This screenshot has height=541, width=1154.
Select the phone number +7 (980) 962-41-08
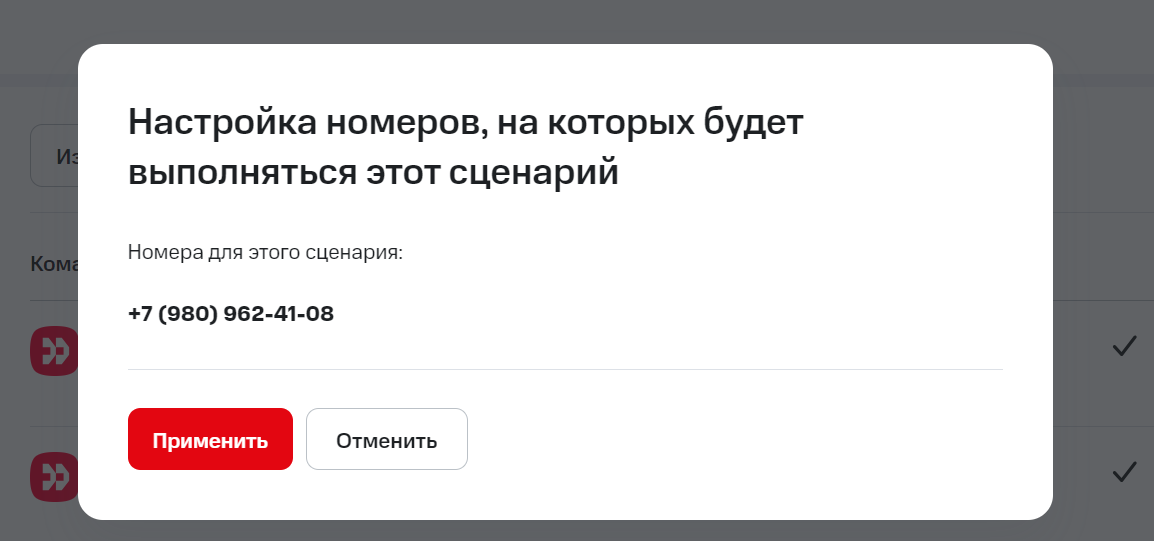[x=231, y=314]
